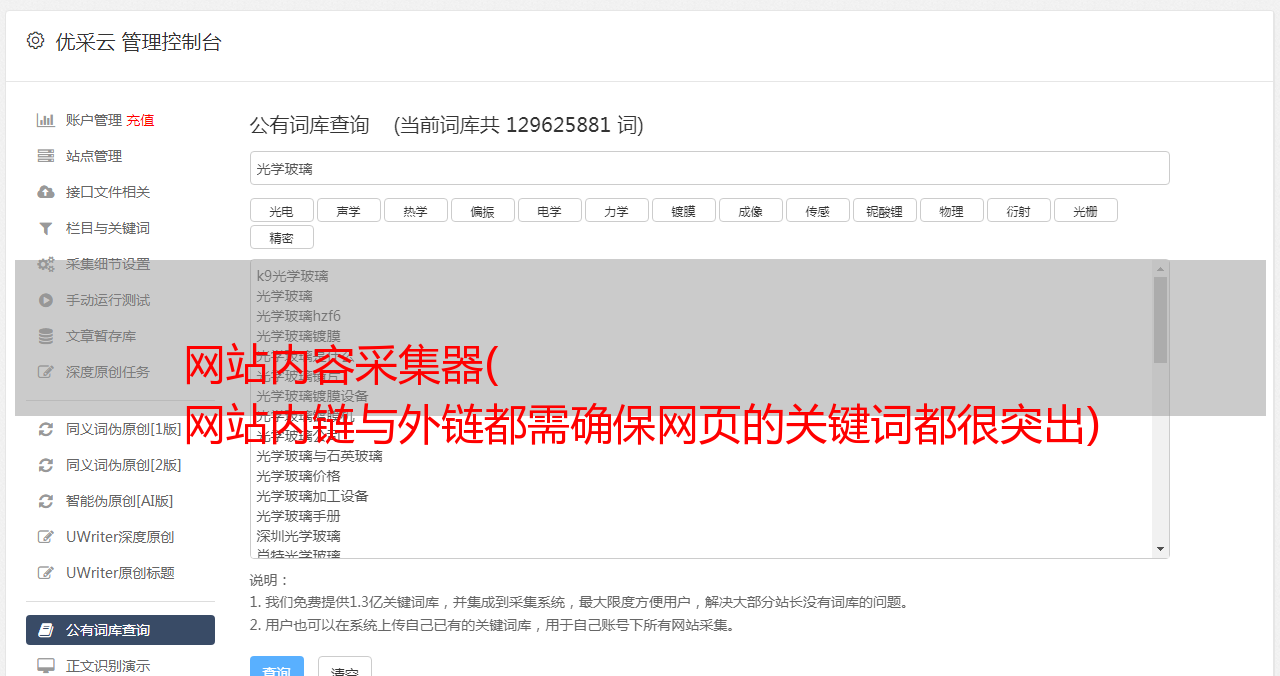Click the play circle icon for 手动运行测试
This screenshot has height=676, width=1280.
45,300
